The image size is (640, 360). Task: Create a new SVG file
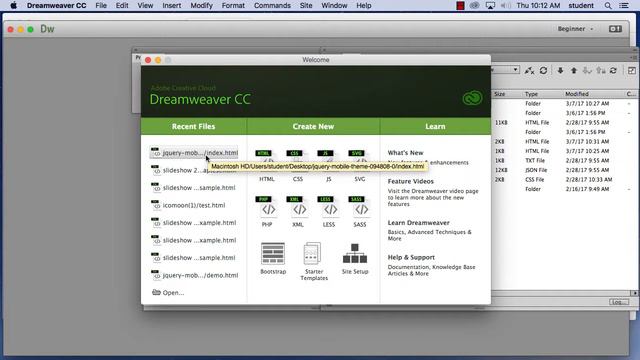click(x=360, y=165)
